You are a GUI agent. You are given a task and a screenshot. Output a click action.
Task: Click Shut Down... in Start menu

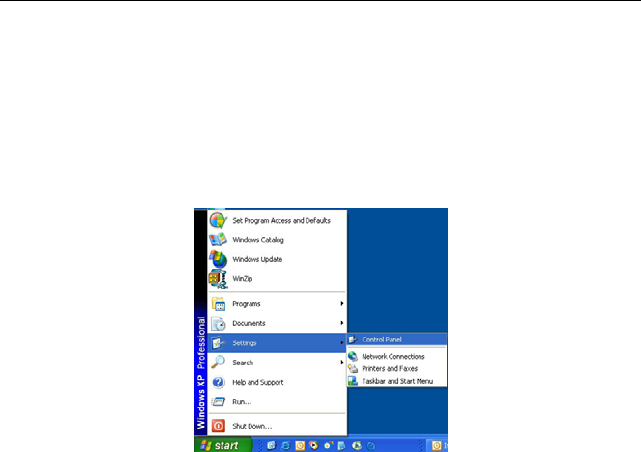[x=277, y=426]
